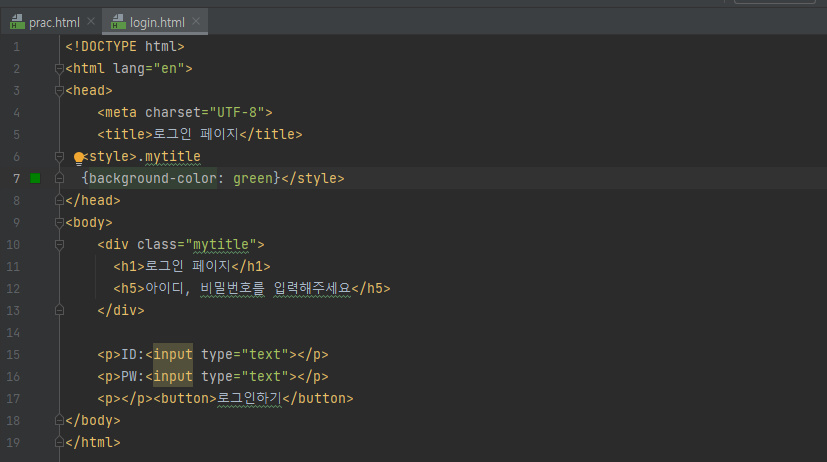Click the highlighted input on the PW line
Screen dimensions: 827x462
[x=172, y=377]
